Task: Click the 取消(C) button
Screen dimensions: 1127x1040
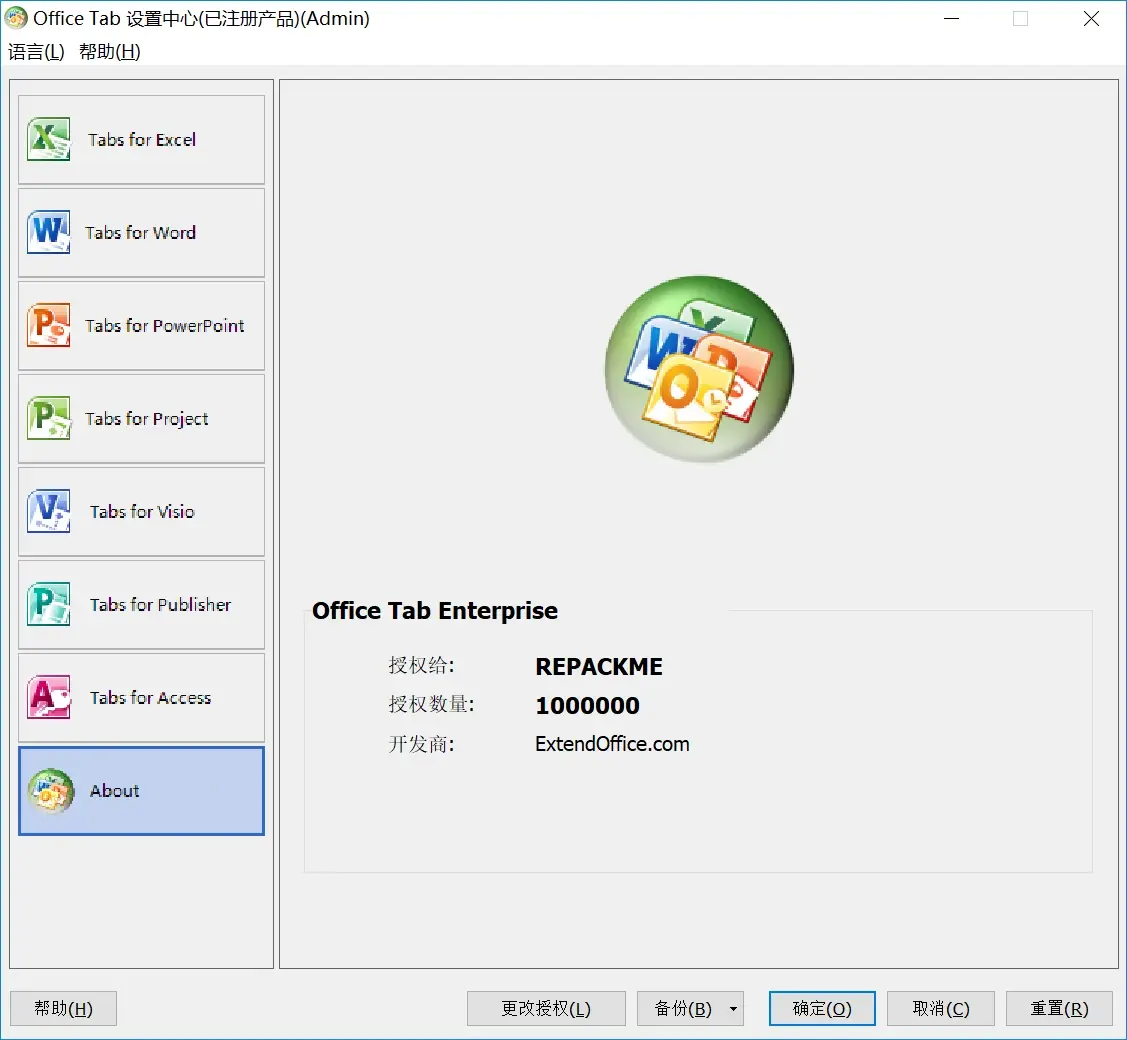Action: pos(940,1008)
